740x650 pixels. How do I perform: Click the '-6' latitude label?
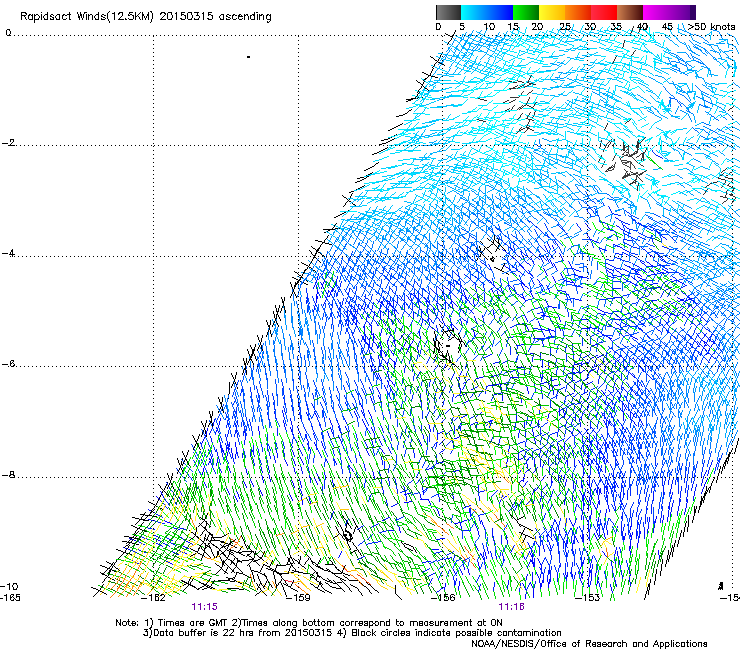click(9, 364)
